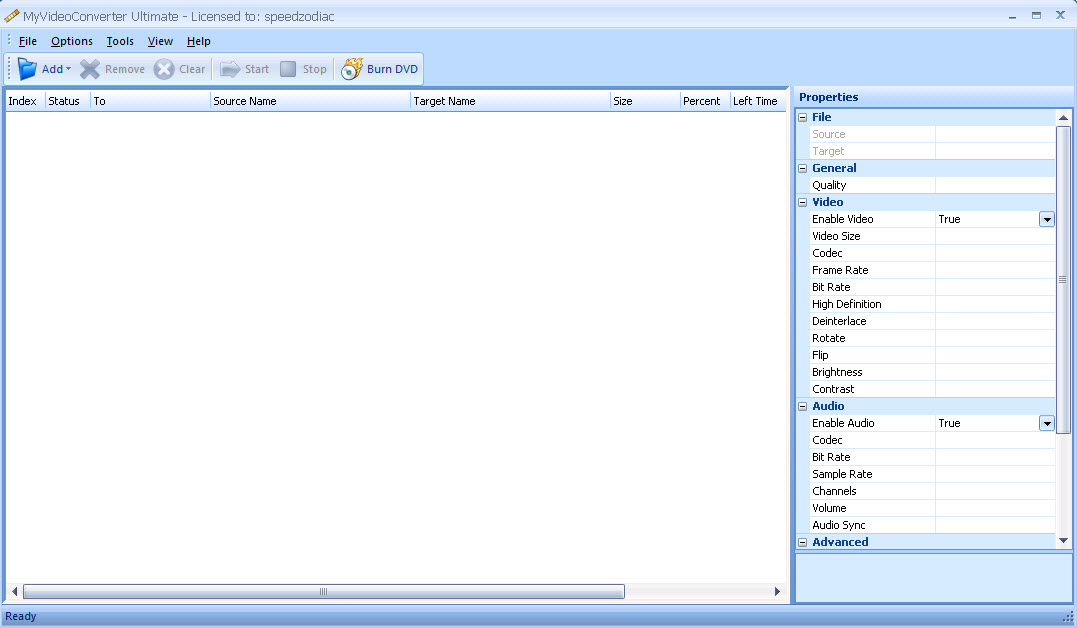This screenshot has width=1077, height=628.
Task: Click the Enable Audio True value
Action: [949, 423]
